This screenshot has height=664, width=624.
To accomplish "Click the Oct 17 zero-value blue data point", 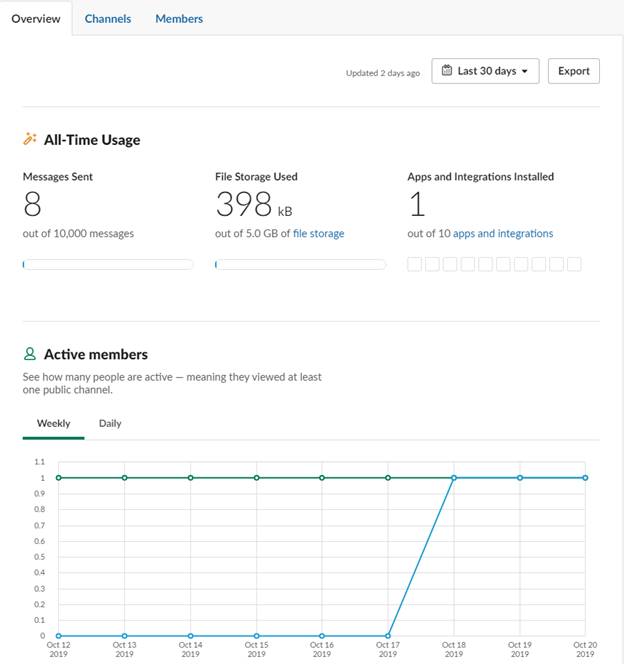I will (388, 636).
